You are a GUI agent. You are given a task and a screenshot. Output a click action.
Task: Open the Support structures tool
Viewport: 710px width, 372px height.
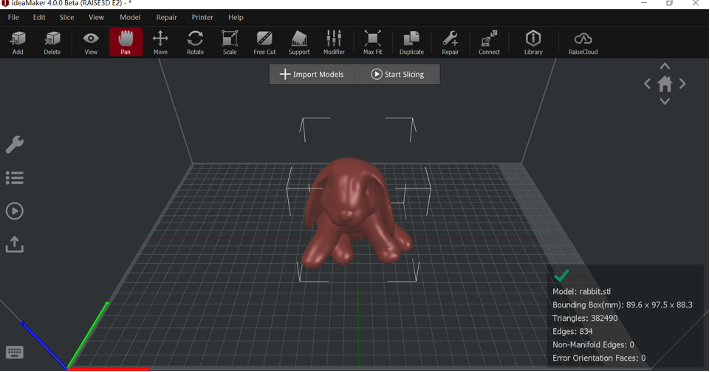(x=299, y=43)
